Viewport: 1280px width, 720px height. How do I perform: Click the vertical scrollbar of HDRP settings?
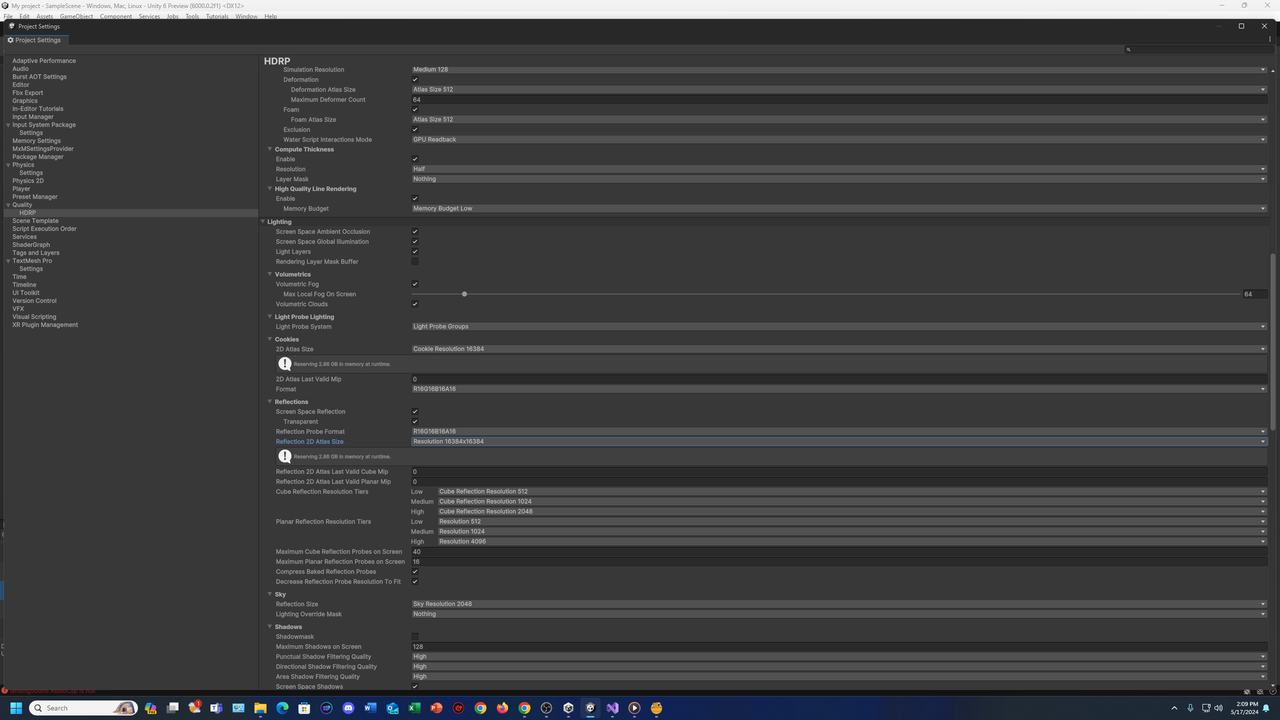[x=1273, y=340]
